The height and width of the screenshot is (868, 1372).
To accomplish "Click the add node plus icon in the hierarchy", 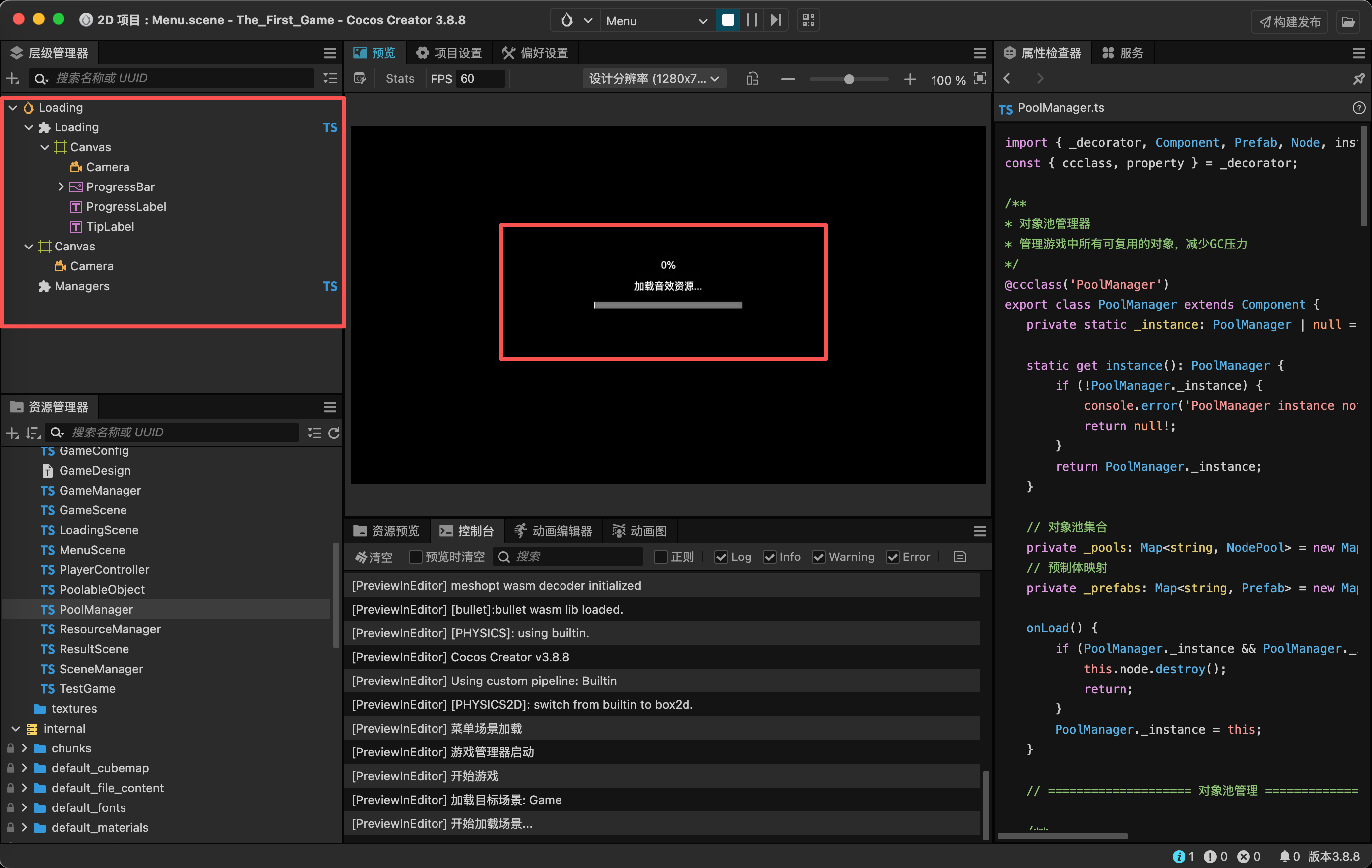I will [x=12, y=79].
